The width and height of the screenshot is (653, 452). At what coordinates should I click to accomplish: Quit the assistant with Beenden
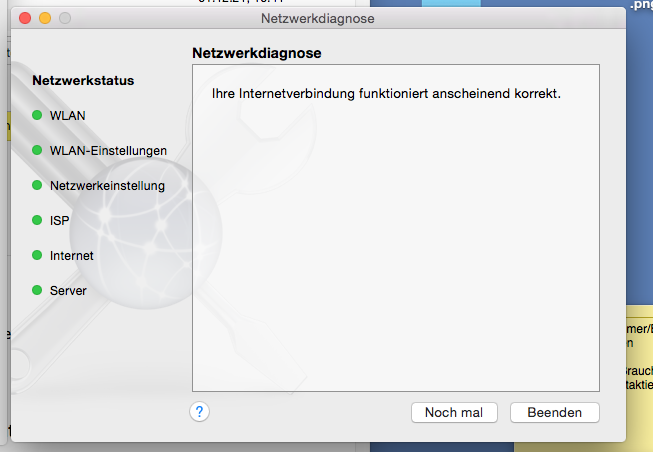[555, 412]
